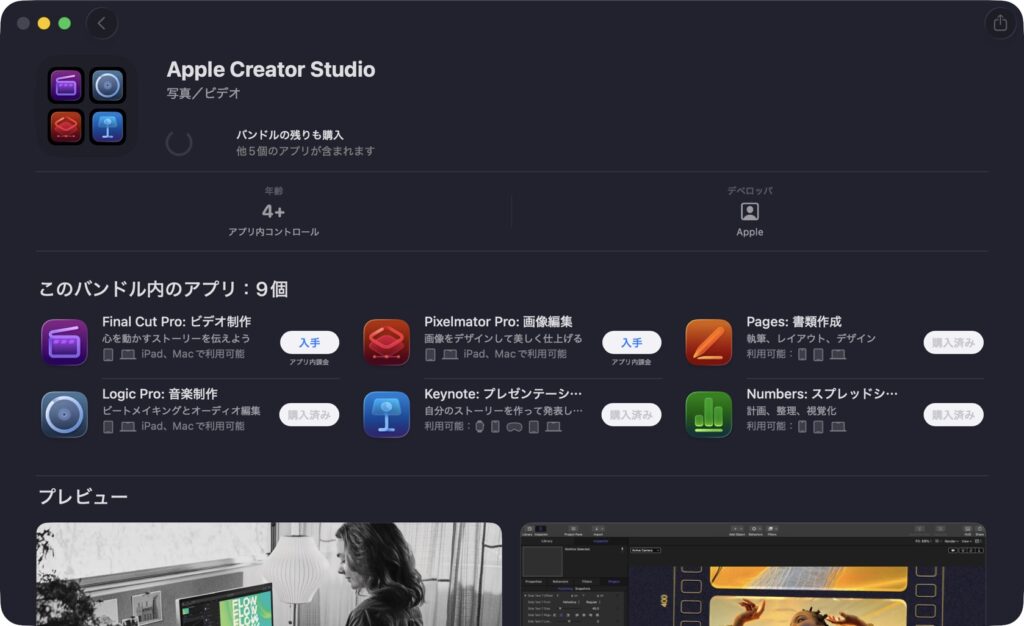Open the Logic Pro app icon
This screenshot has width=1024, height=626.
(x=64, y=414)
